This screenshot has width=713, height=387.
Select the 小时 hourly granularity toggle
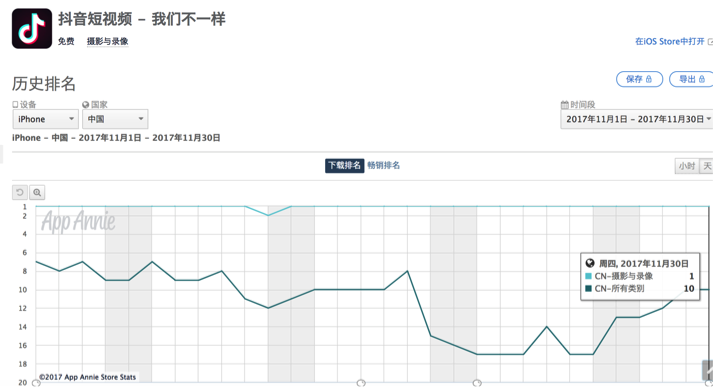[687, 166]
